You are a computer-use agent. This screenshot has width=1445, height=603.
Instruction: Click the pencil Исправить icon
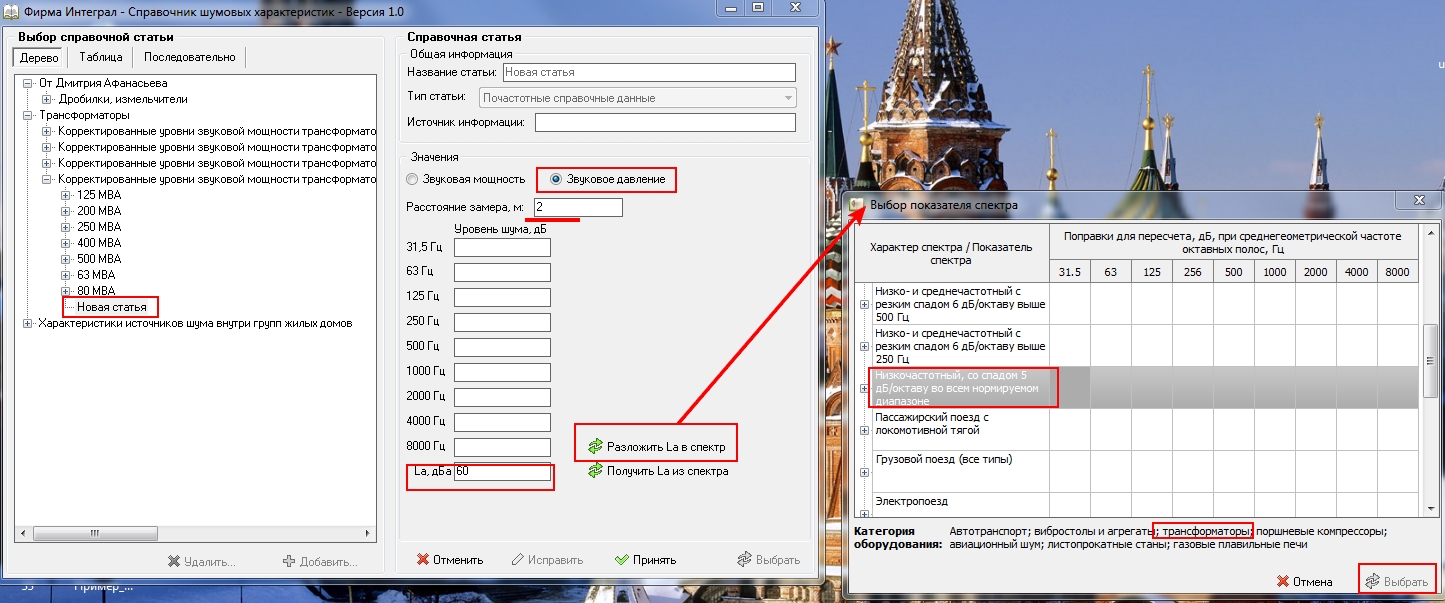[518, 560]
